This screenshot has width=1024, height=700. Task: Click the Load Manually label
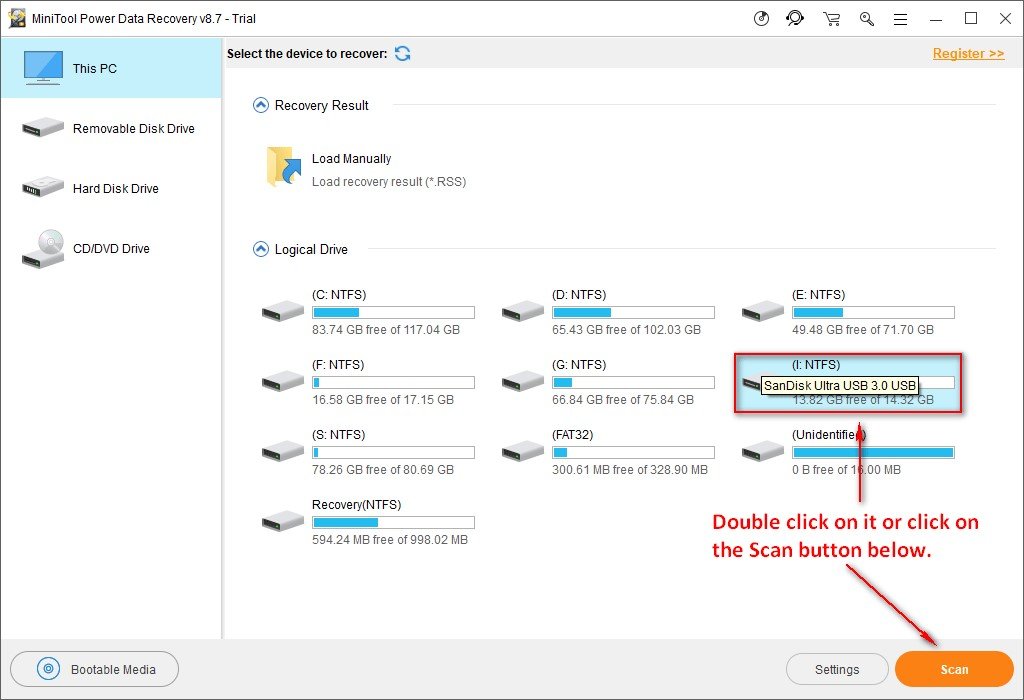[x=351, y=159]
